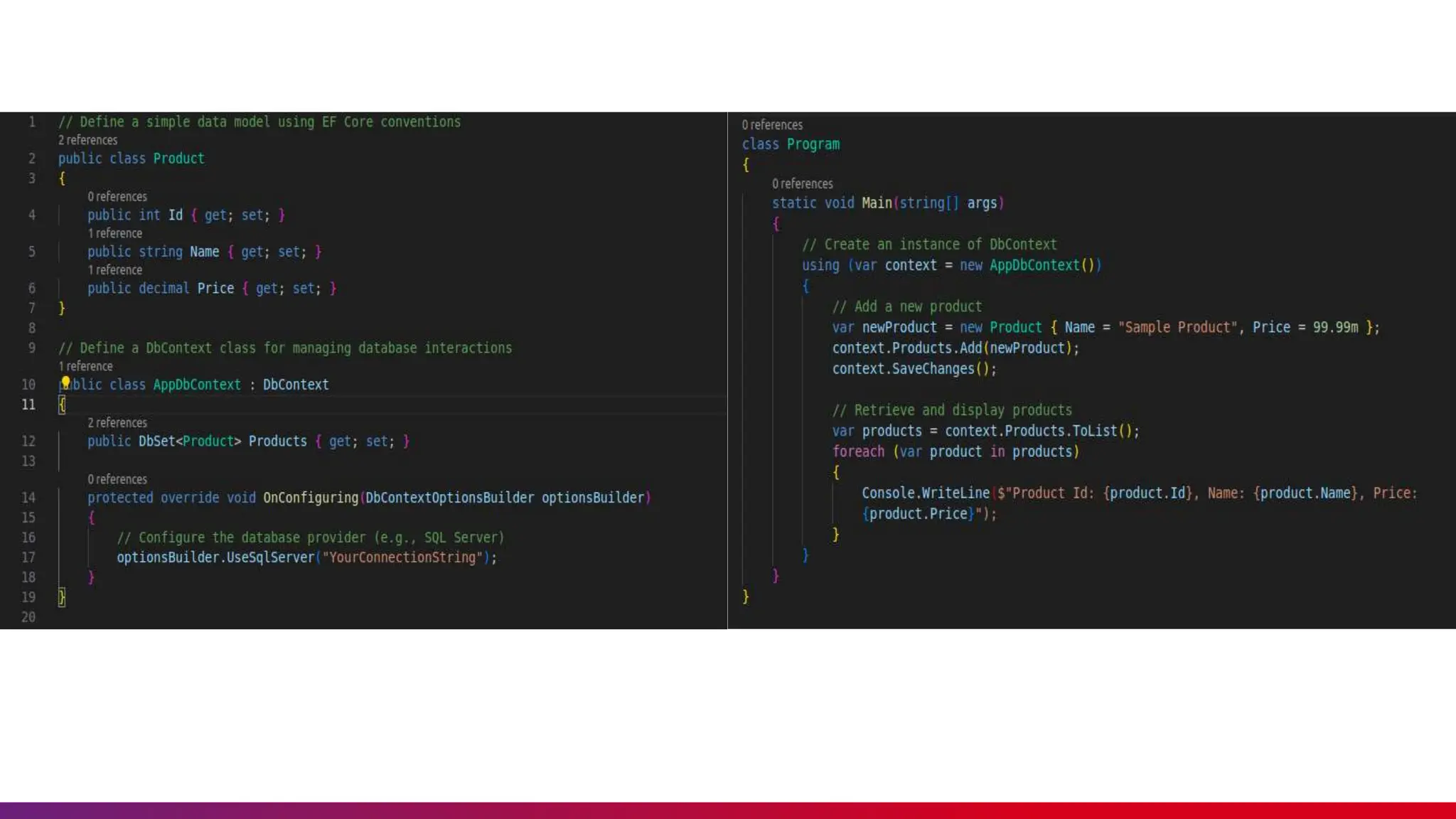Click the highlighted closing brace on line 19
1456x819 pixels.
coord(62,597)
